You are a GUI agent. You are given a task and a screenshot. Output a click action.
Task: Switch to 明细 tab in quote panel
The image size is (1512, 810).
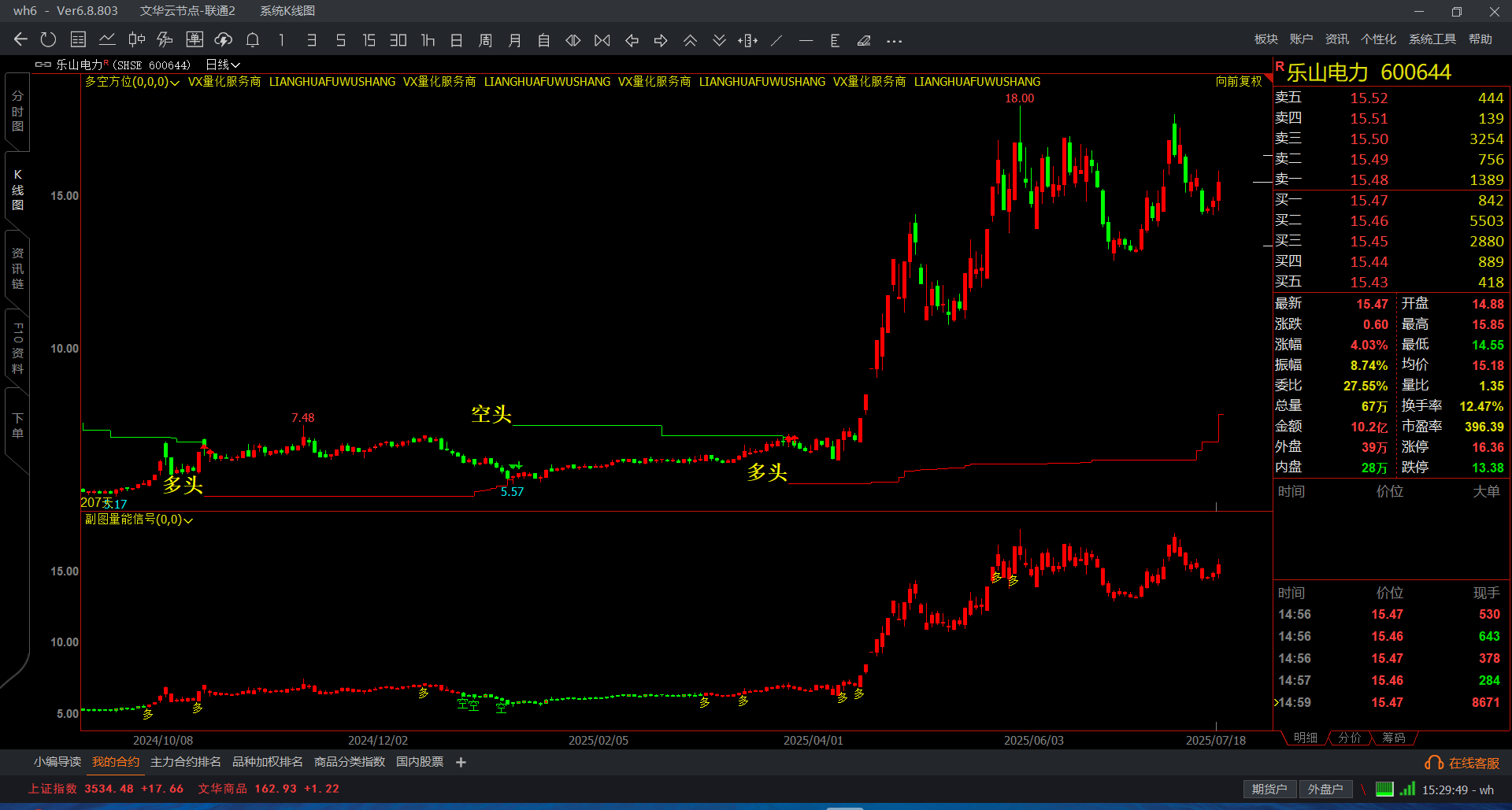pyautogui.click(x=1306, y=738)
